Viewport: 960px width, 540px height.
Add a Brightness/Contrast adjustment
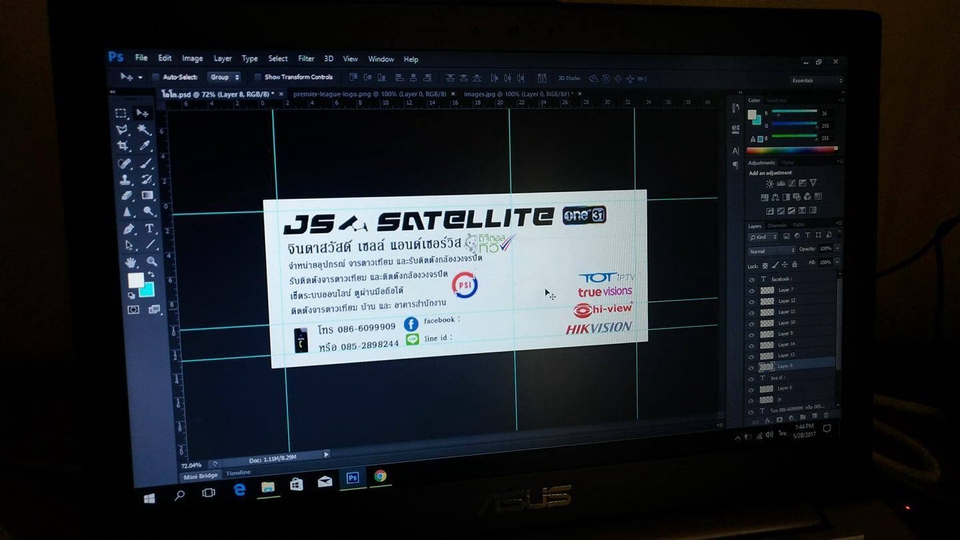pyautogui.click(x=770, y=184)
